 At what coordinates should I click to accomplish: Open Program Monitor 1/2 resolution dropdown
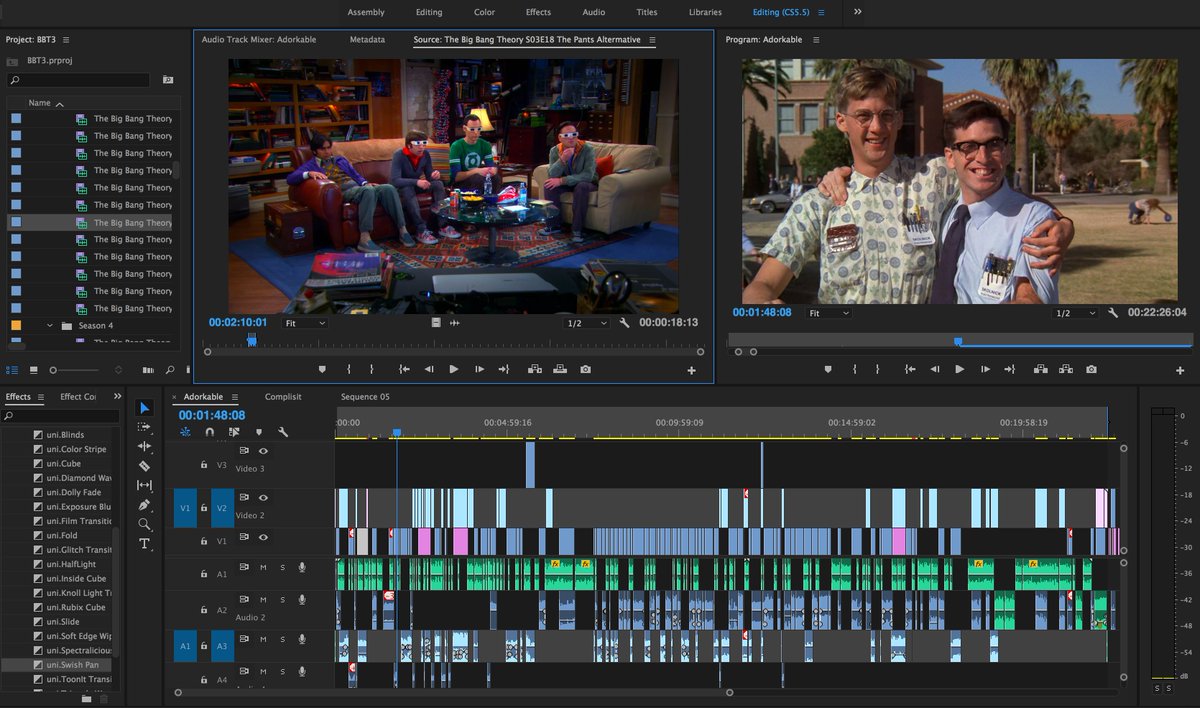click(x=1075, y=313)
